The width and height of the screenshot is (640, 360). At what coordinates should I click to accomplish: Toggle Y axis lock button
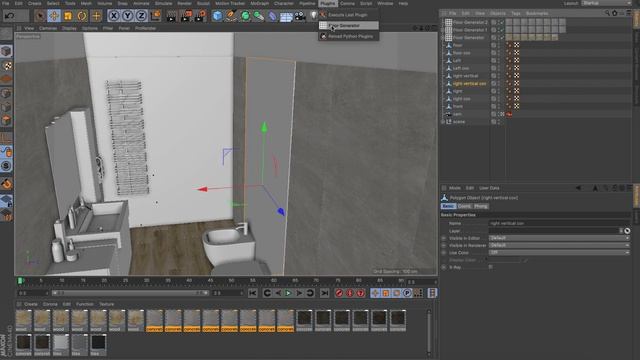click(x=128, y=16)
